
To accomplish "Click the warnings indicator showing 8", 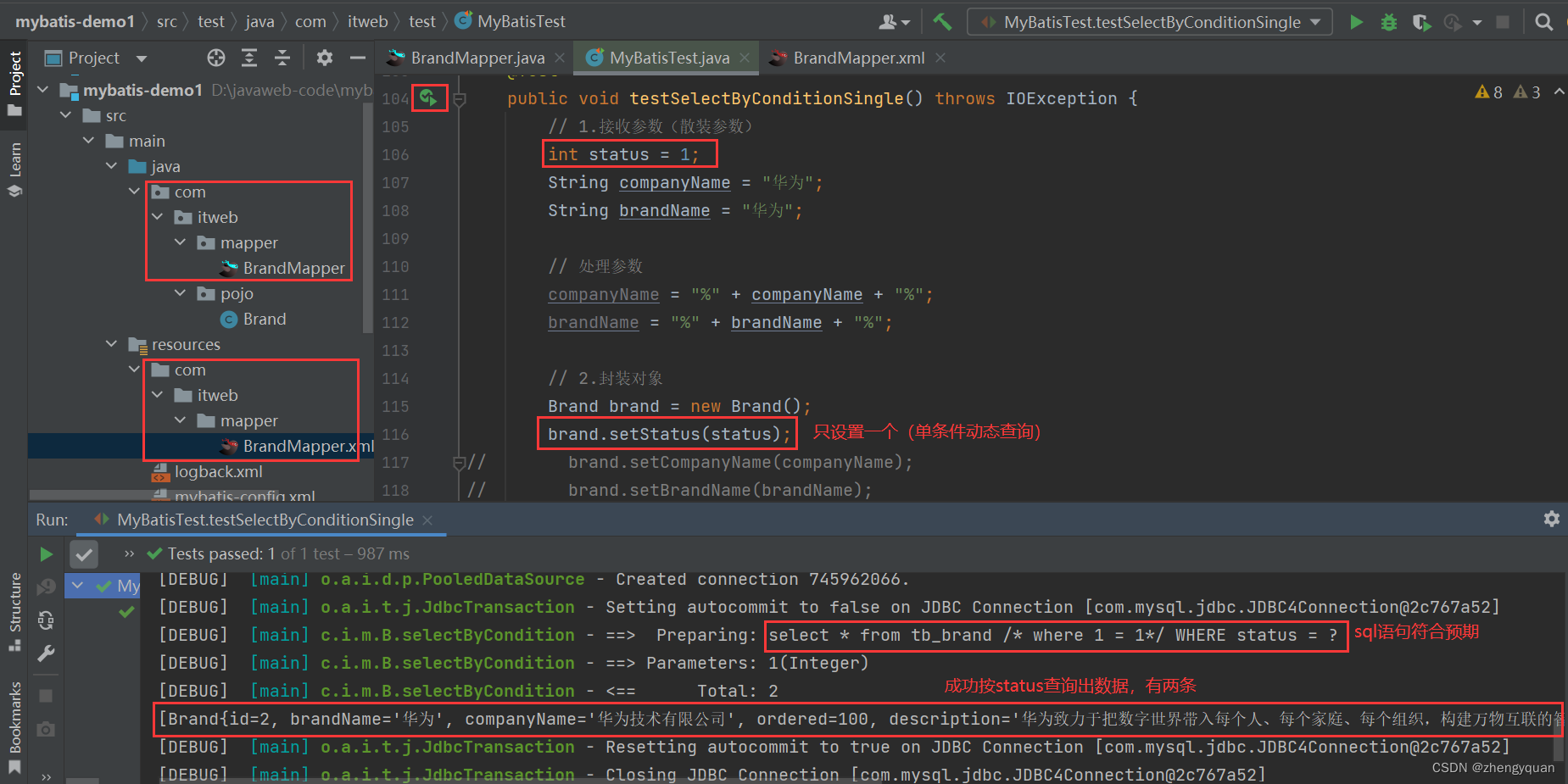I will [x=1489, y=92].
